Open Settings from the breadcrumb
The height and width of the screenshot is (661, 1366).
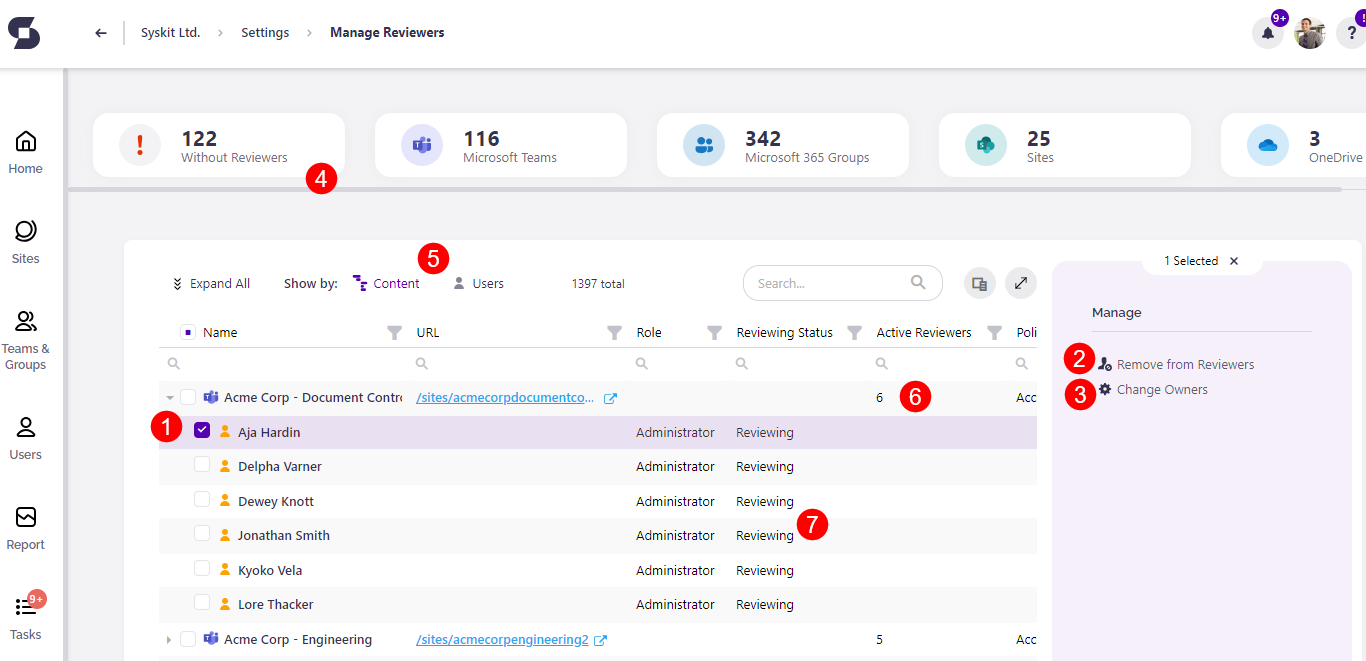[x=264, y=32]
